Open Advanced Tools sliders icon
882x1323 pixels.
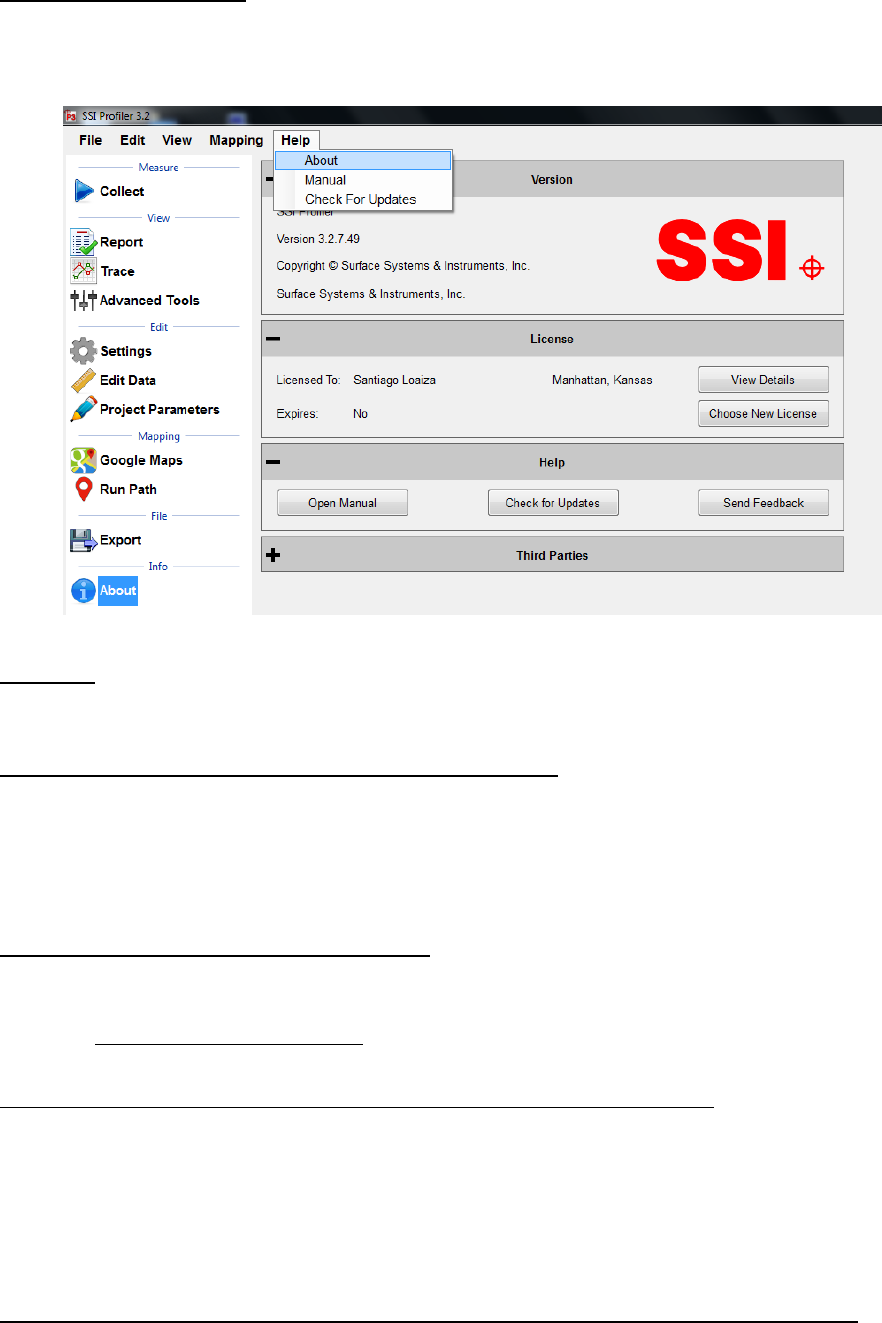(x=83, y=300)
